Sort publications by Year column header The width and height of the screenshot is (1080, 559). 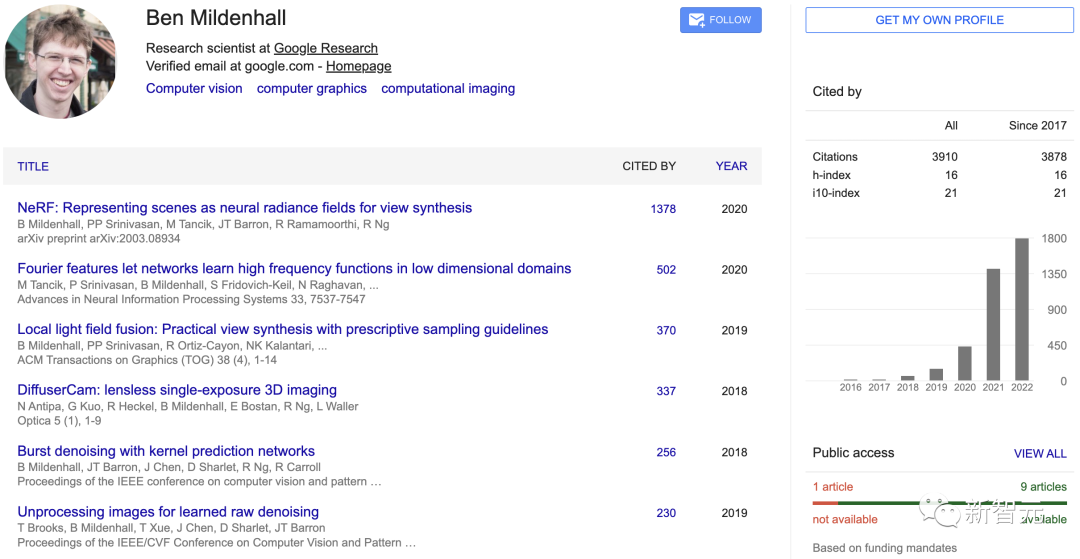tap(731, 166)
